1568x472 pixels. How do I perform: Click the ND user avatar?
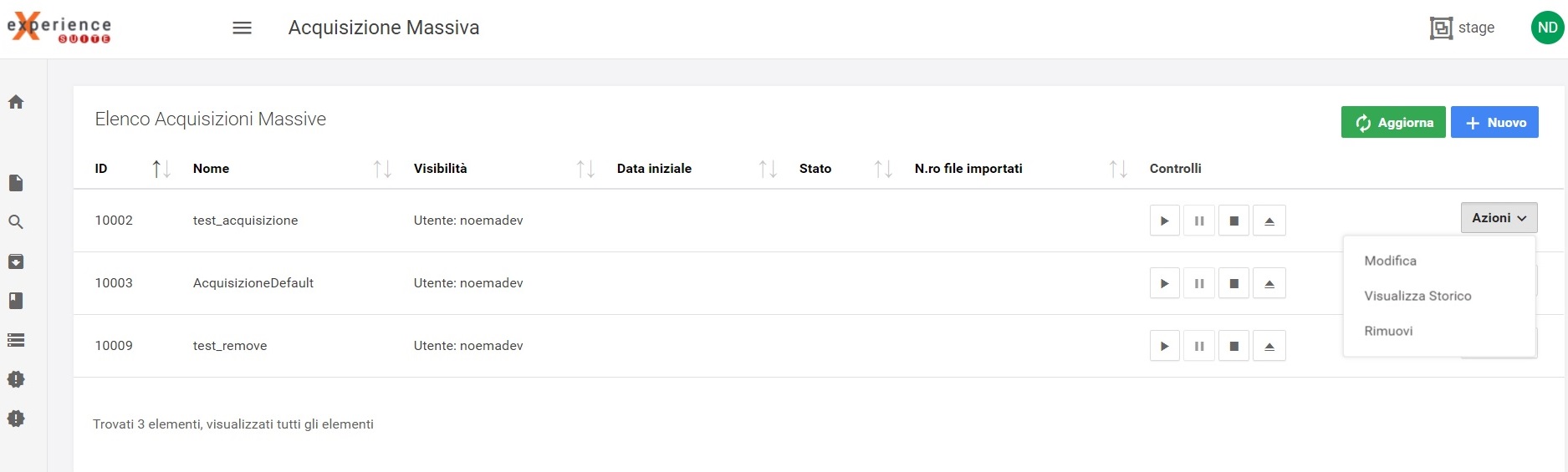pos(1546,28)
